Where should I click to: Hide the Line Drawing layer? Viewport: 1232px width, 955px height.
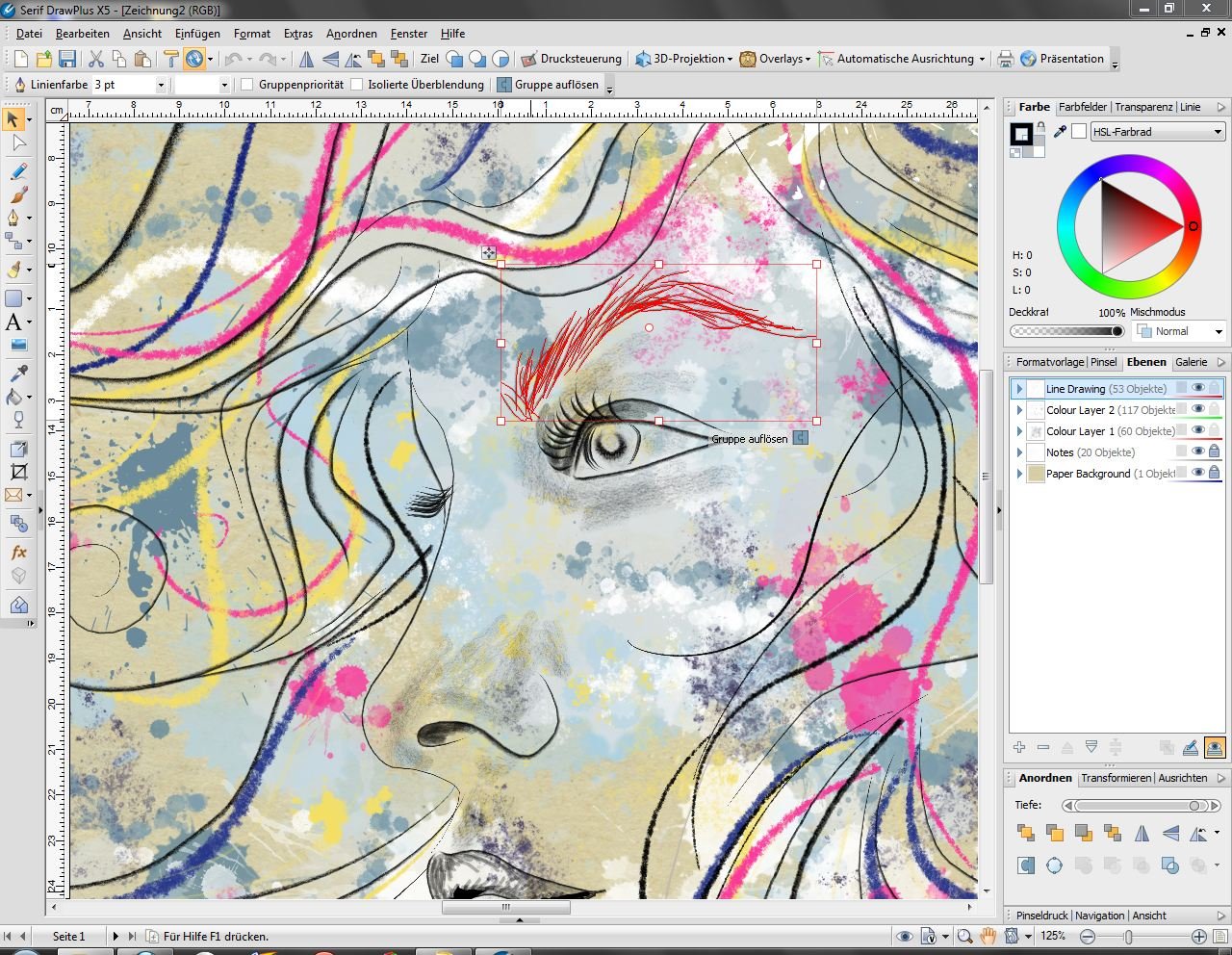1198,388
